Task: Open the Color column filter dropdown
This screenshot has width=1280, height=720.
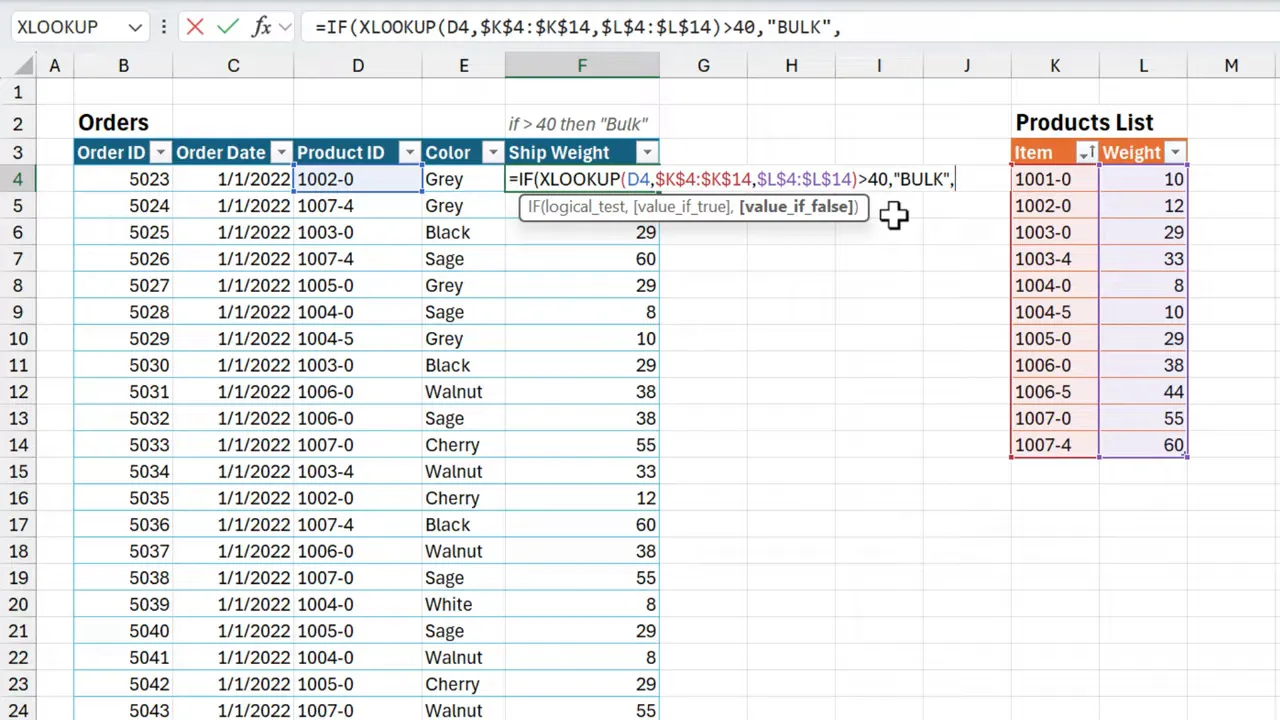Action: [x=492, y=152]
